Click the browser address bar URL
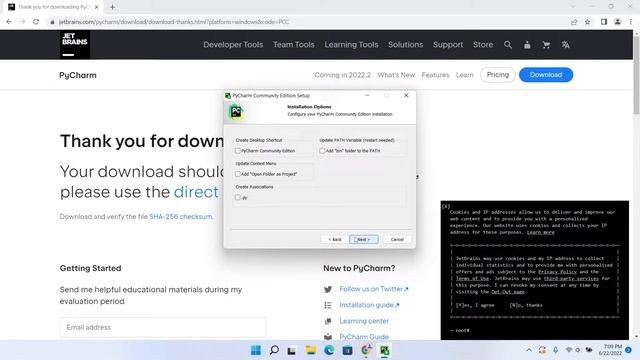 point(174,22)
